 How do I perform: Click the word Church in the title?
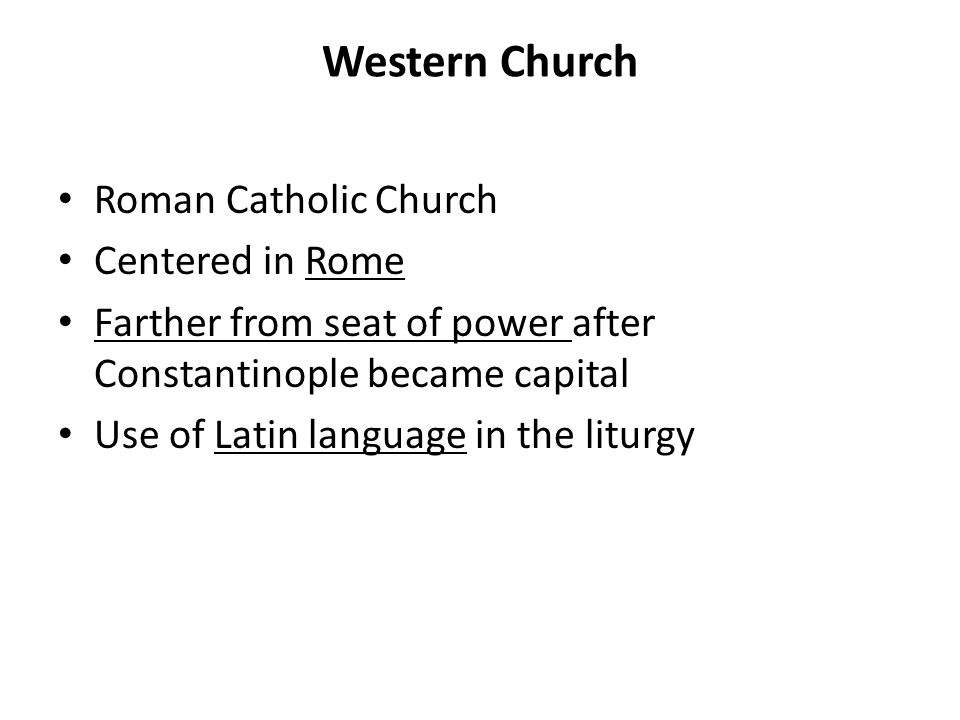569,62
